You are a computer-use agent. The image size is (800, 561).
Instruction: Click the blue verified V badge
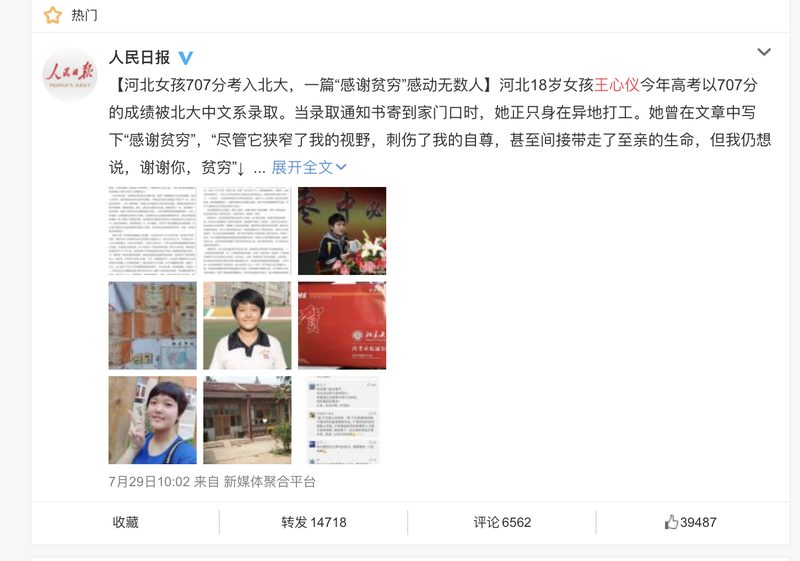pos(186,58)
